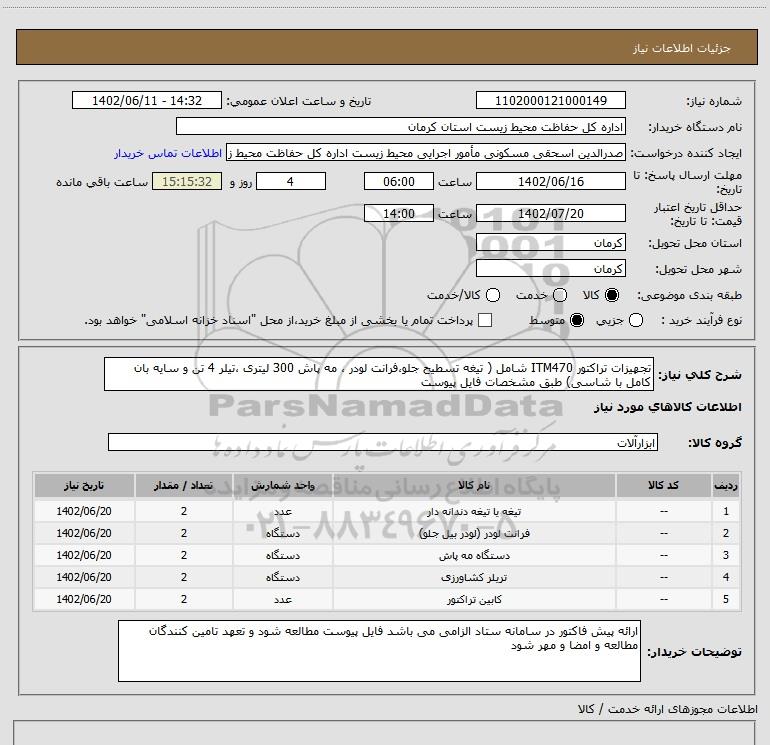This screenshot has width=770, height=745.
Task: Choose the جزیی purchase type radio
Action: [x=636, y=321]
